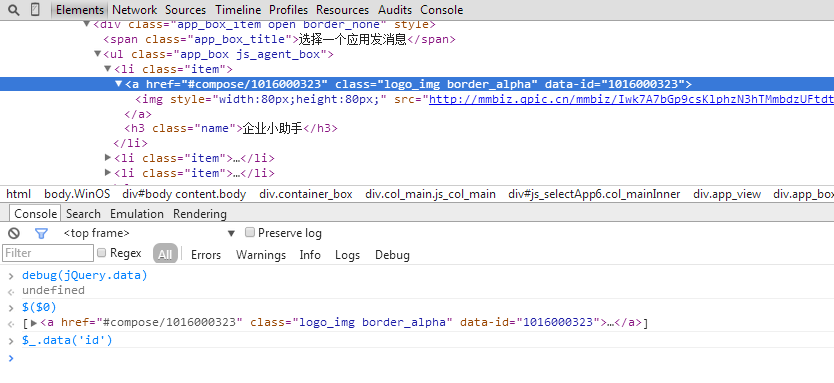Enable the Regex filter checkbox
This screenshot has height=383, width=834.
[x=102, y=253]
